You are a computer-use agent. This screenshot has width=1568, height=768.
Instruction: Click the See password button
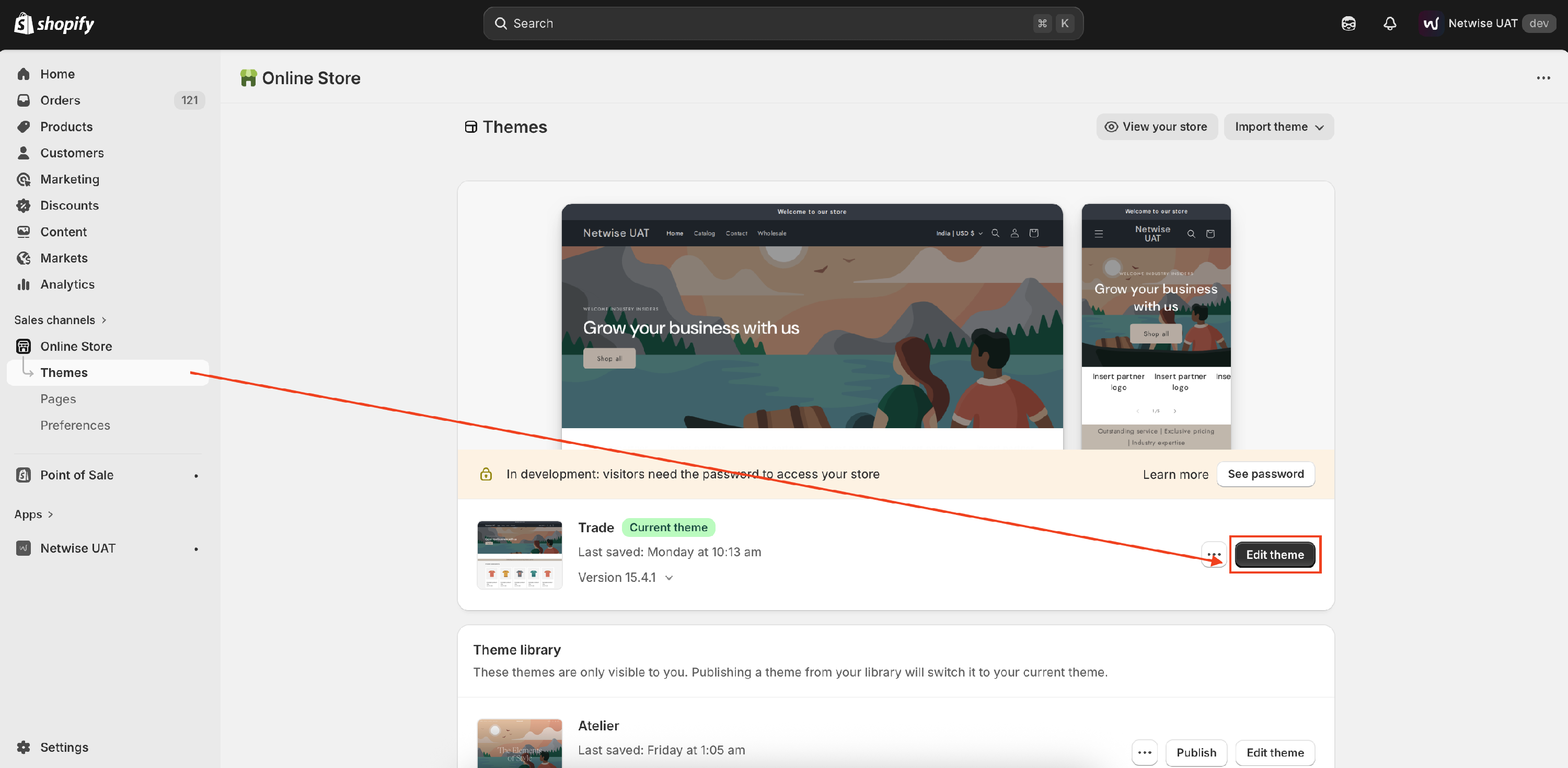coord(1265,474)
